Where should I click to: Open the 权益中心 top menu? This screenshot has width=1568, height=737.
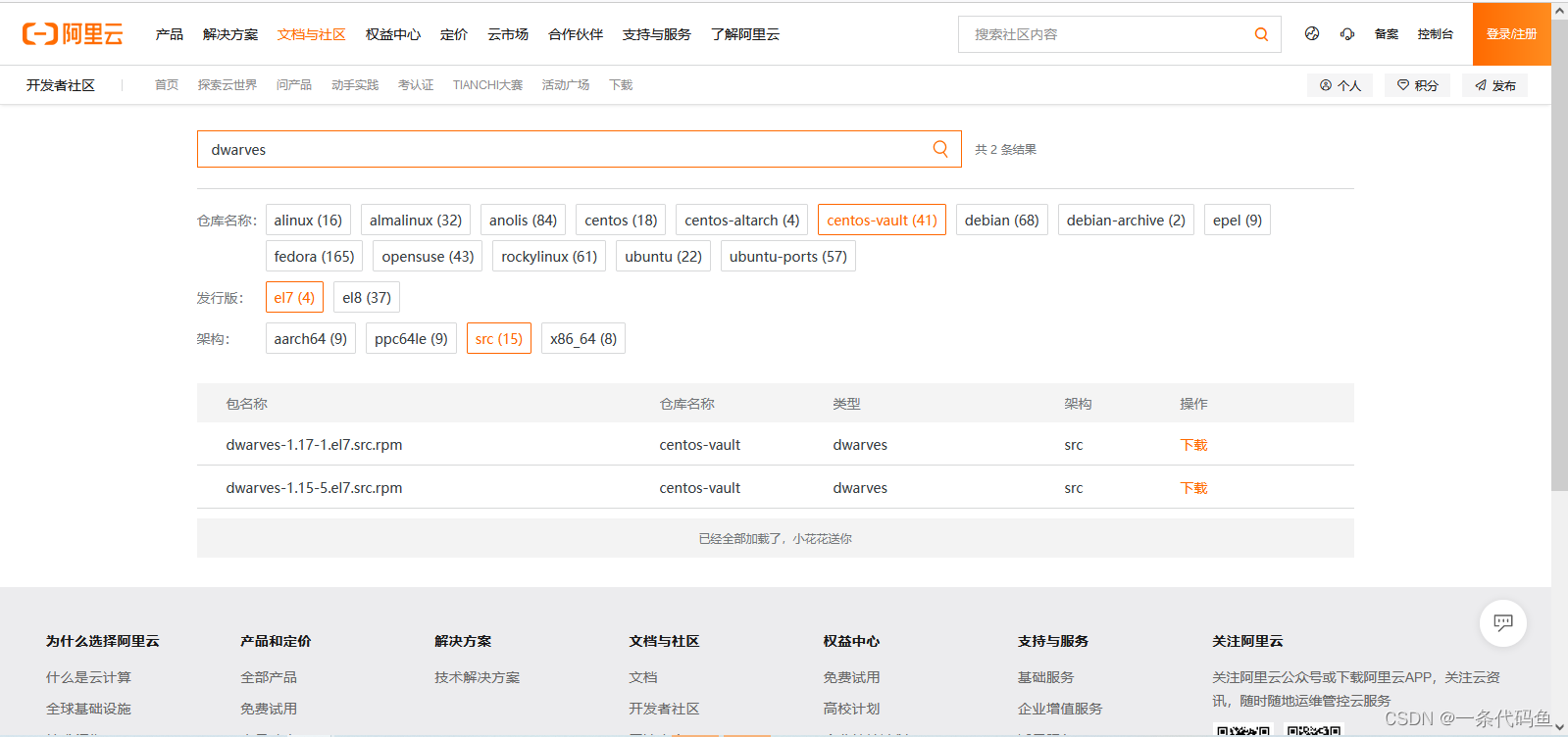pyautogui.click(x=393, y=34)
